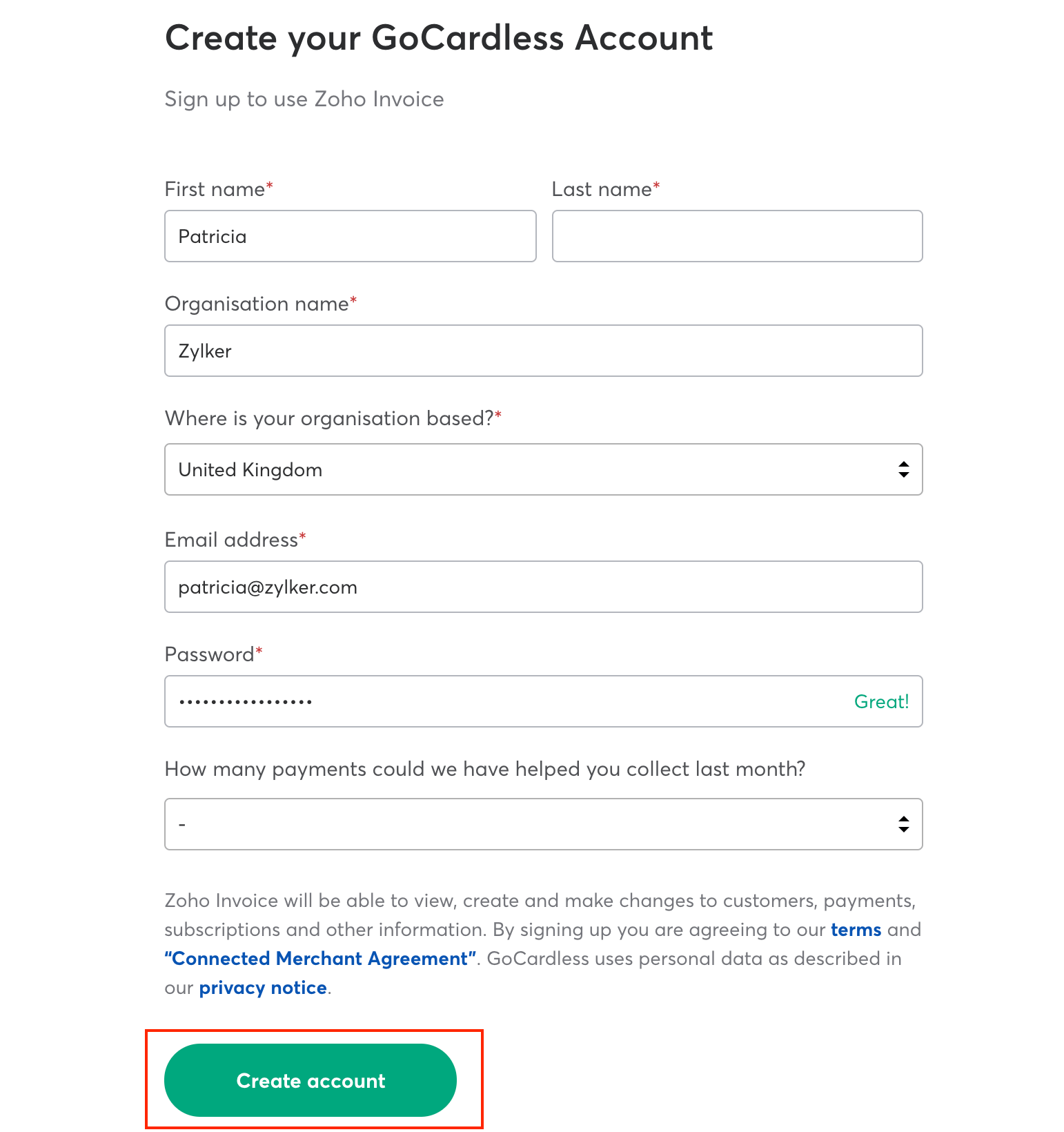This screenshot has width=1064, height=1132.
Task: Click the "First name" label text
Action: coord(215,189)
